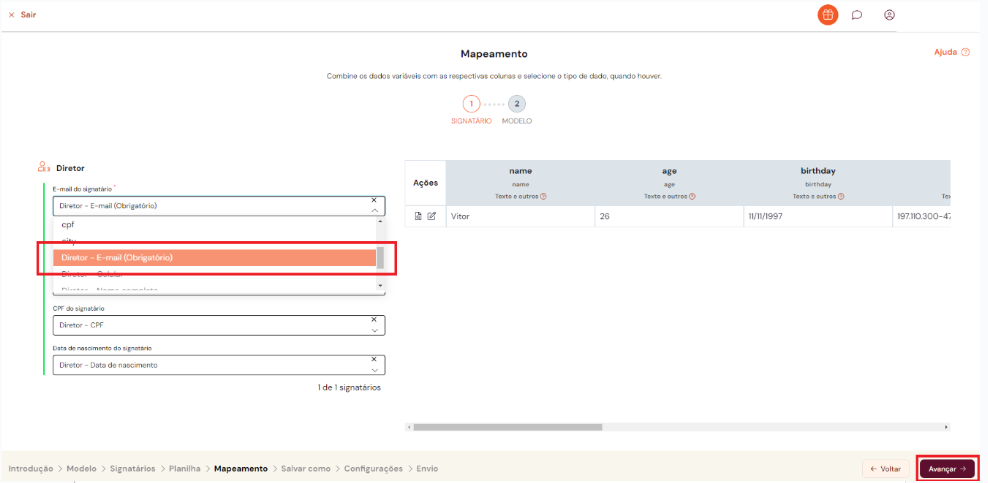Open the chat messages icon
The height and width of the screenshot is (483, 988).
(857, 15)
